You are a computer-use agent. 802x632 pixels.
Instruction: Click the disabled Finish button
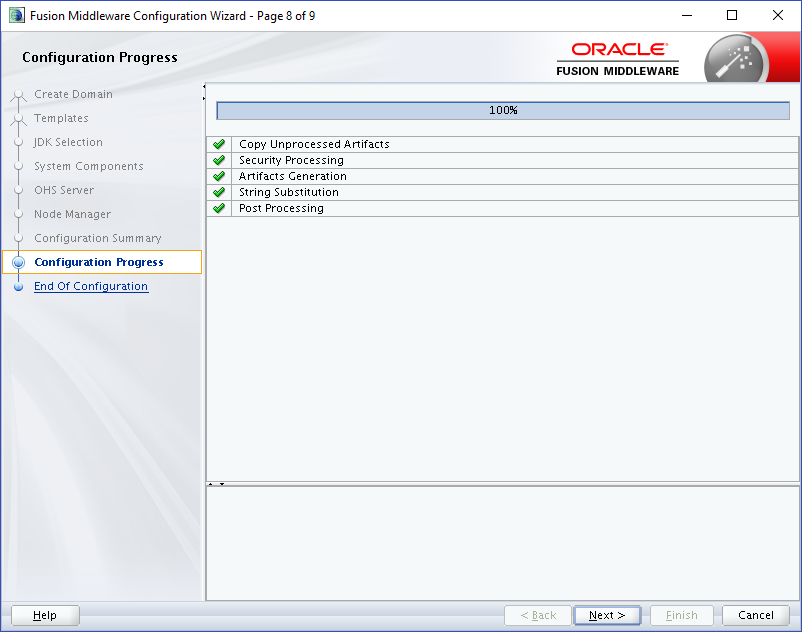tap(681, 615)
